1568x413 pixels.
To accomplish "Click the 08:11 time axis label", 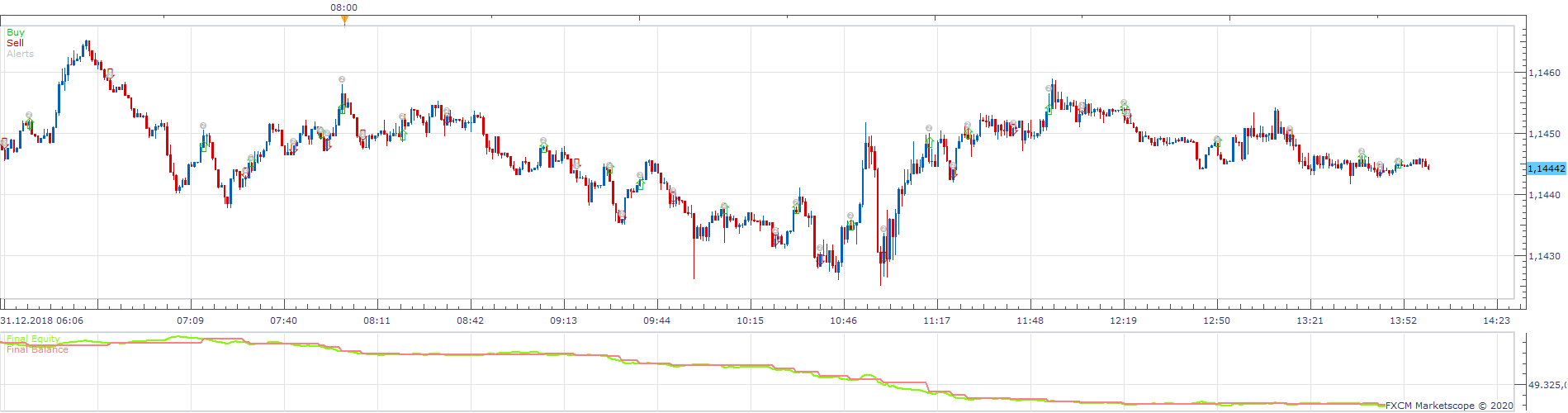I will (377, 320).
